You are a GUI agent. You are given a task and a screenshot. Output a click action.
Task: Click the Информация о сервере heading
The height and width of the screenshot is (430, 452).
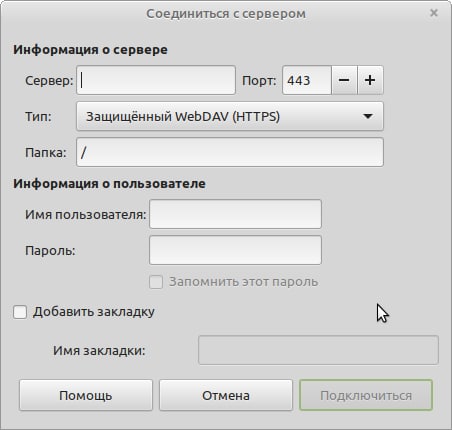point(90,50)
